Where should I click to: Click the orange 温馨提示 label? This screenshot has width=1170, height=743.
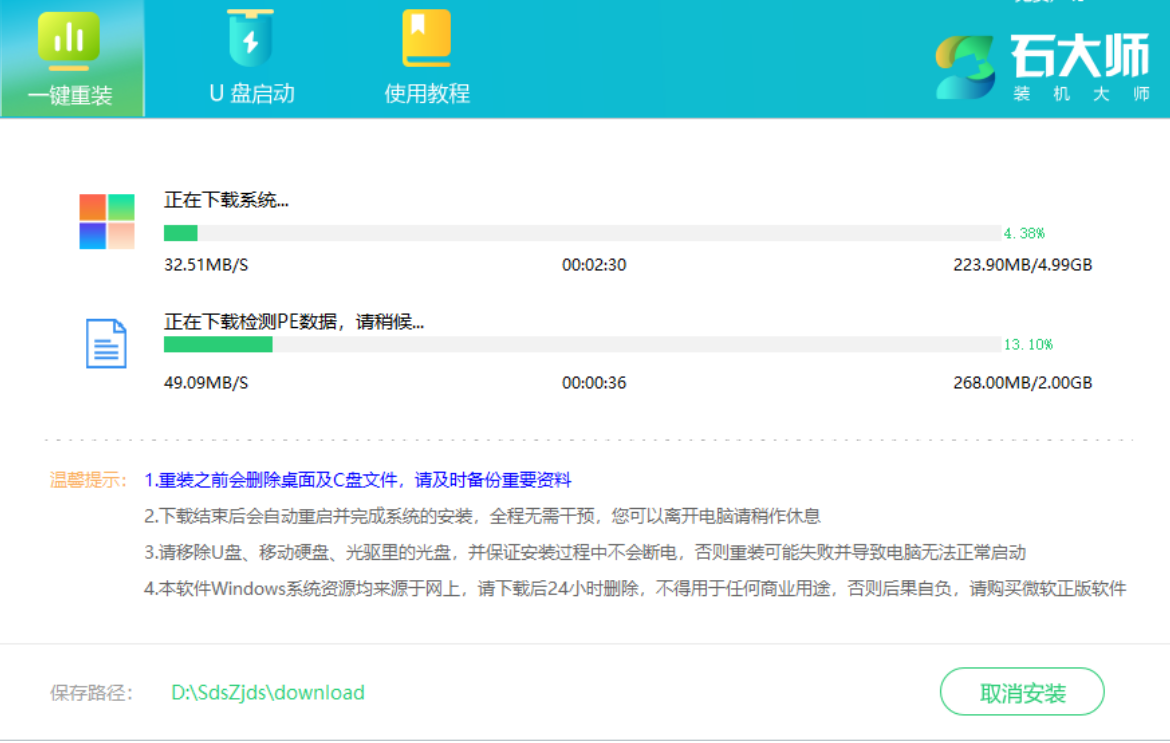point(89,480)
